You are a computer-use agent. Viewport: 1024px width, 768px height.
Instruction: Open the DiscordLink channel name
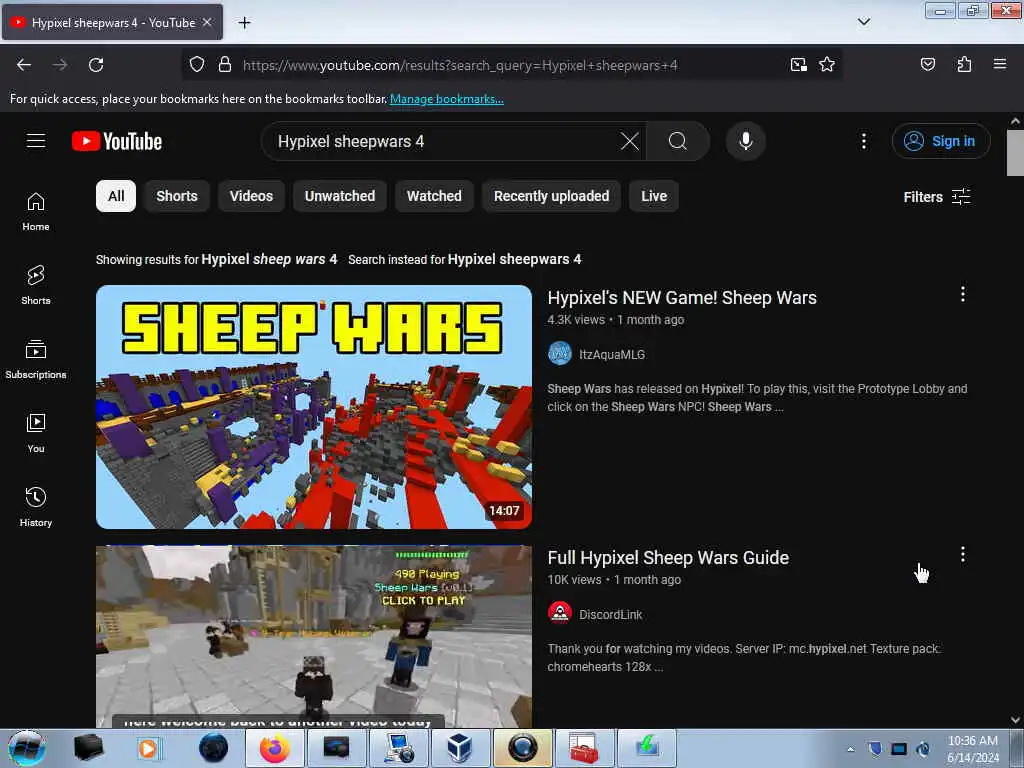pyautogui.click(x=611, y=615)
